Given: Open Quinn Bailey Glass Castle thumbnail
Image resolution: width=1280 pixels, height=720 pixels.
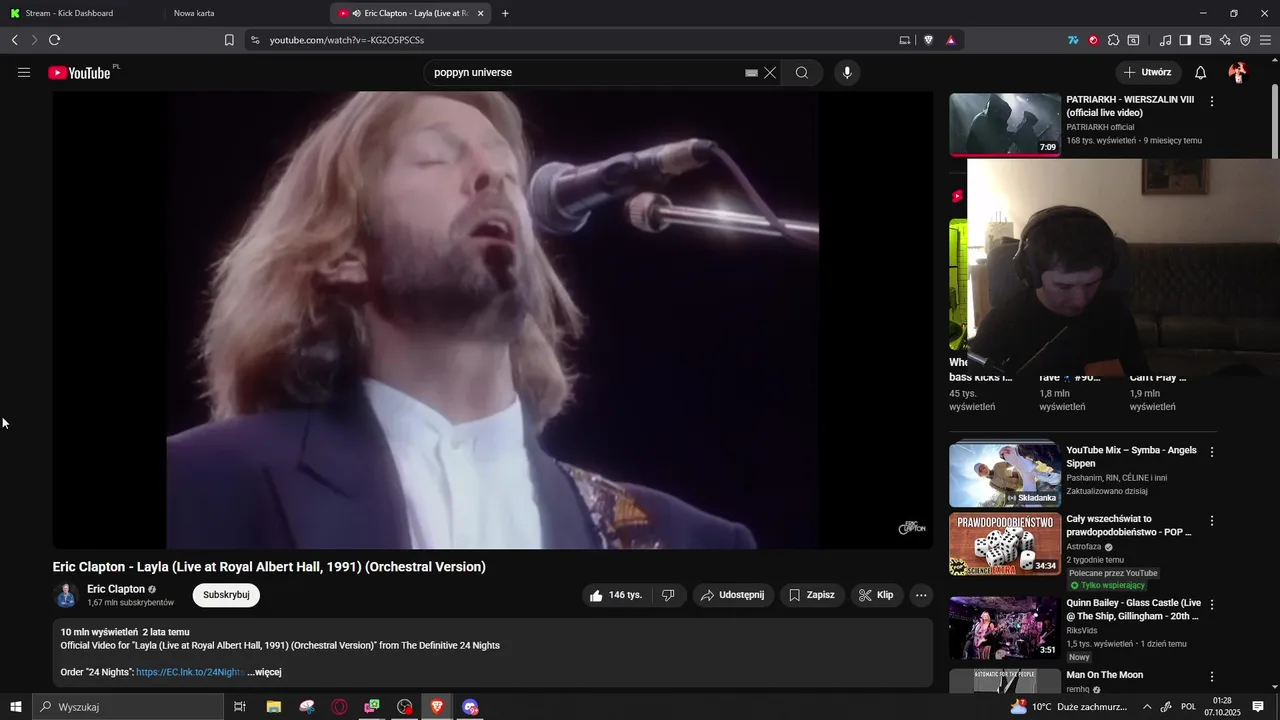Looking at the screenshot, I should (x=1005, y=628).
